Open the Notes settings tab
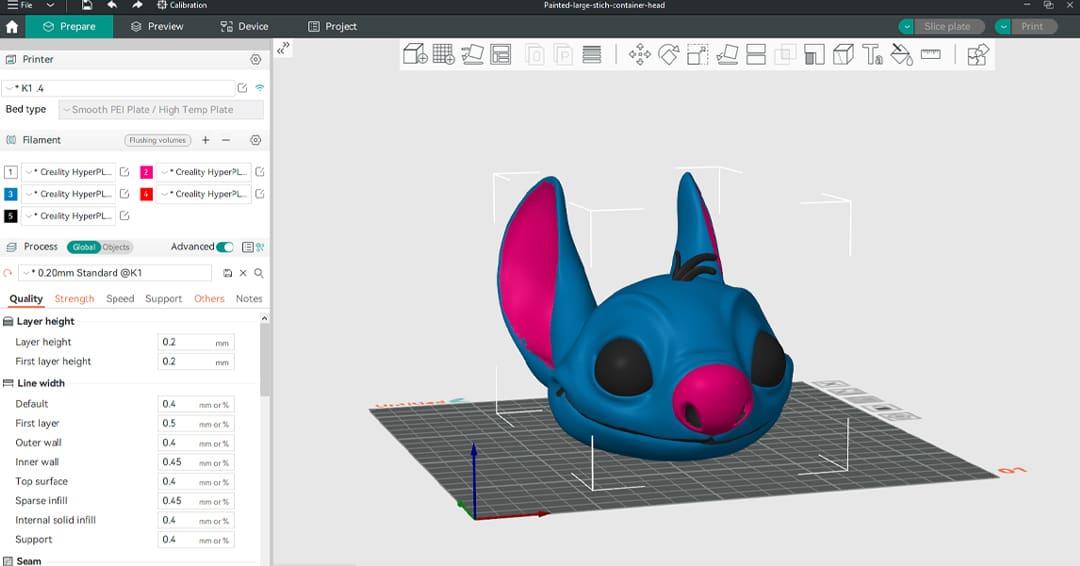Image resolution: width=1080 pixels, height=566 pixels. (x=249, y=299)
